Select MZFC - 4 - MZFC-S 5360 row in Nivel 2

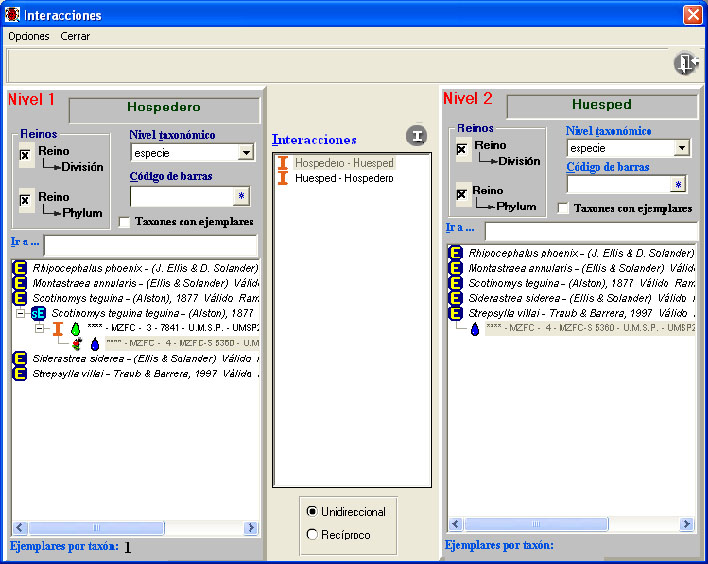(590, 328)
